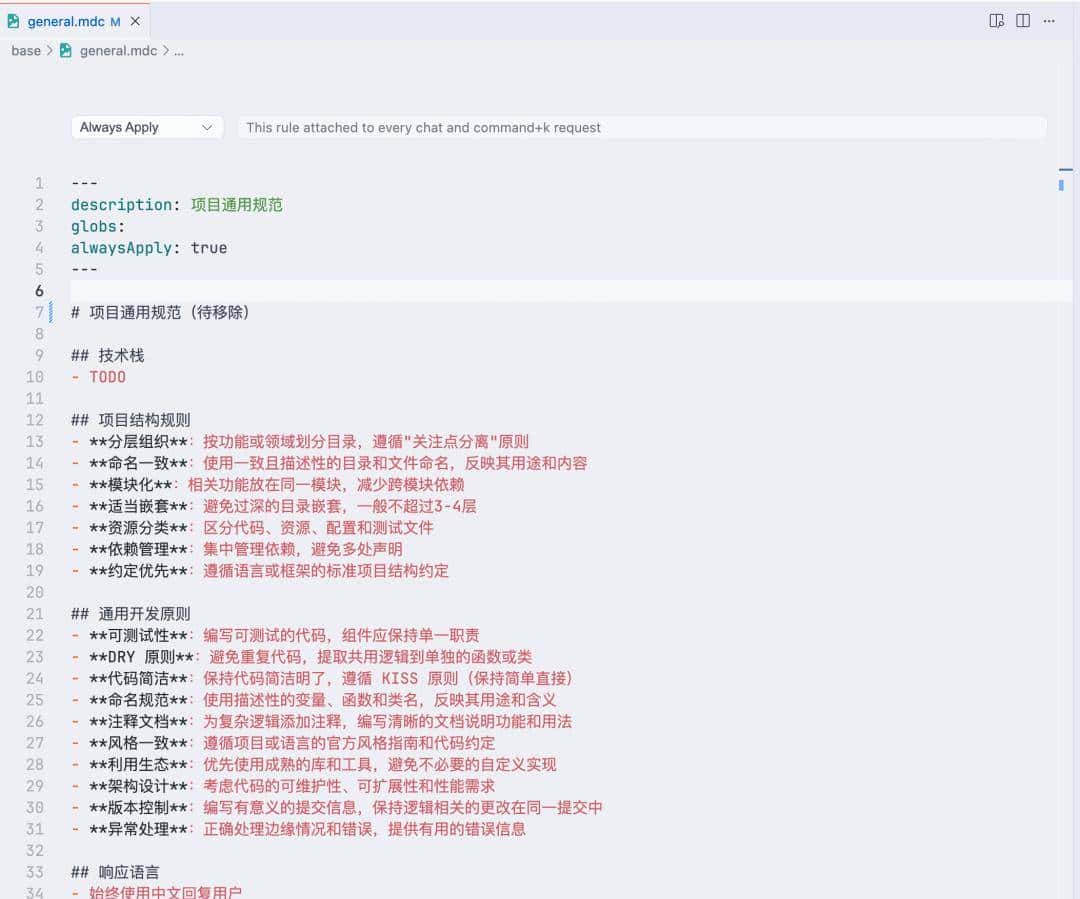Expand the breadcrumb ellipsis after general.mdc

[177, 50]
